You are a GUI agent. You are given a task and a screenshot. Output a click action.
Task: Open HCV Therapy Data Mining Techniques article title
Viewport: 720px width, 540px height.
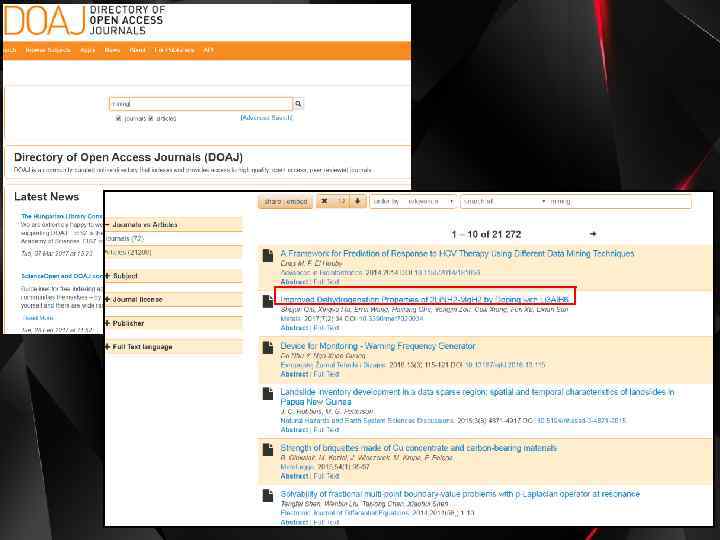coord(457,253)
